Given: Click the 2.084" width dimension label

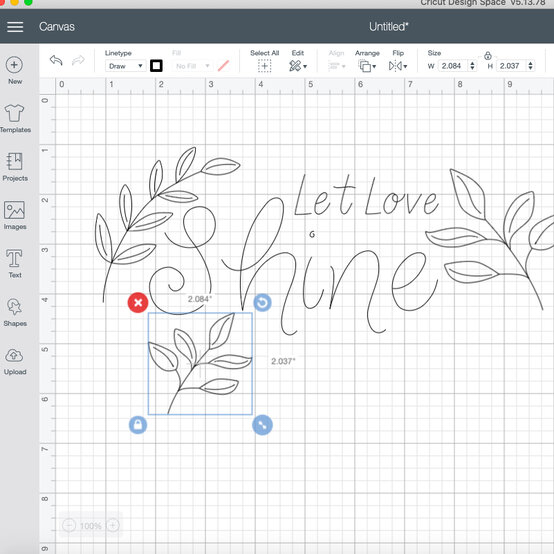Looking at the screenshot, I should coord(200,299).
